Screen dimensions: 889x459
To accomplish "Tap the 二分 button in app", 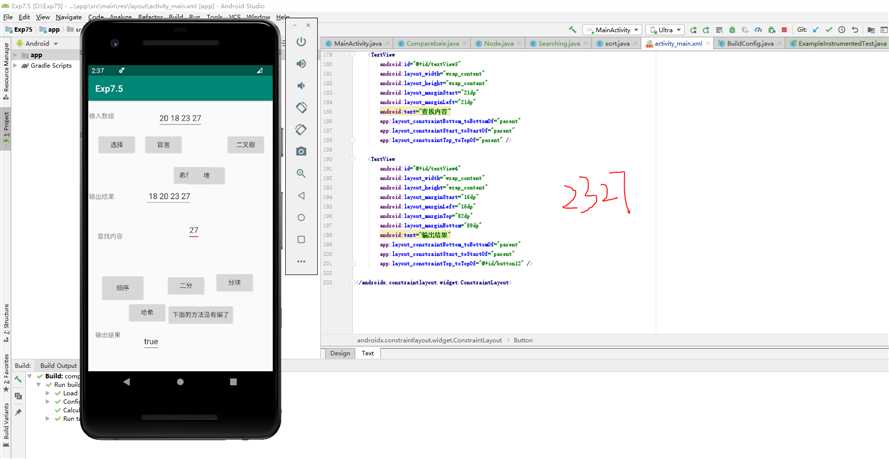I will 186,286.
